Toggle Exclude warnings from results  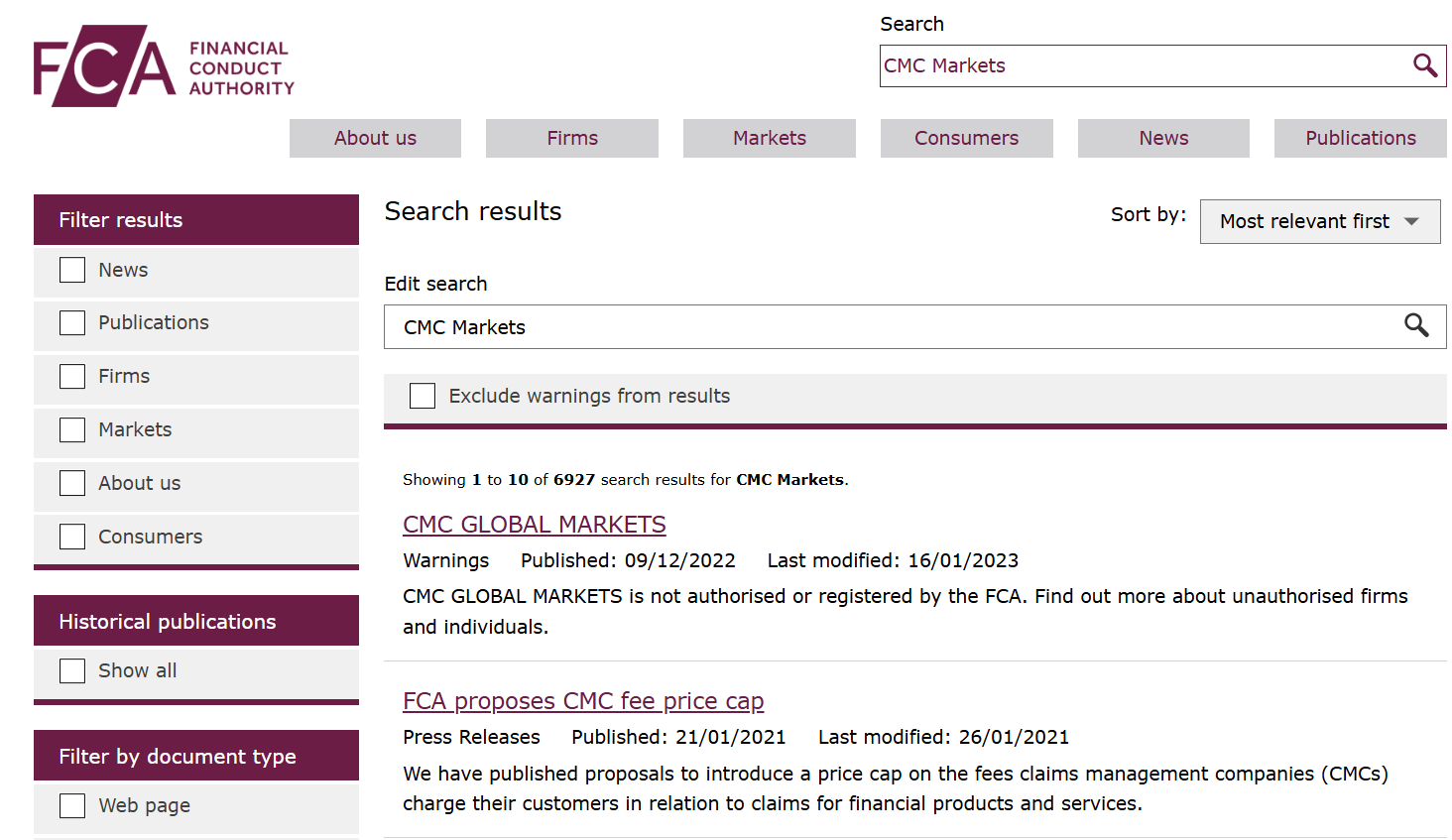point(423,396)
